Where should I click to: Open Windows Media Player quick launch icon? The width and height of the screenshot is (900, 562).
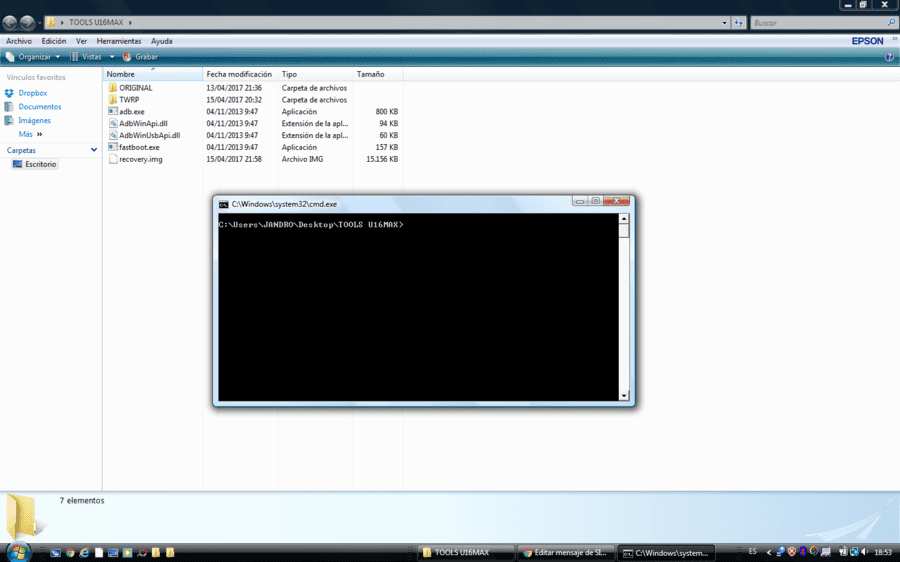pyautogui.click(x=127, y=552)
